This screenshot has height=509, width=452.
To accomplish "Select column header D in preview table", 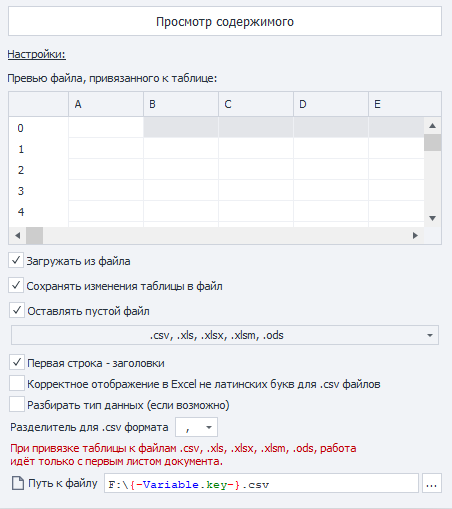I will [x=331, y=104].
